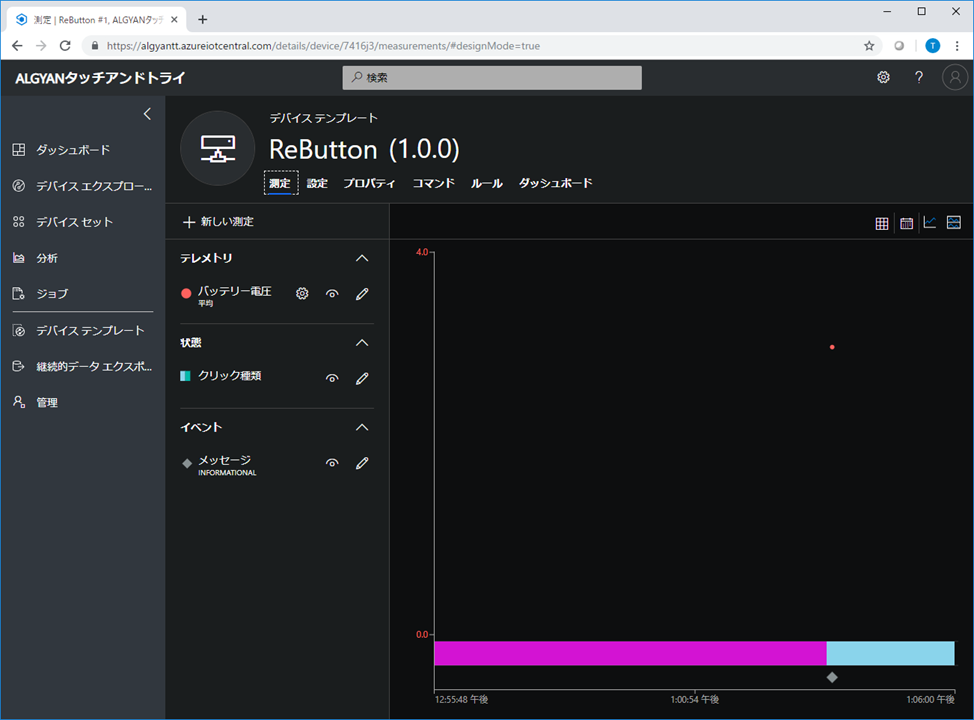Image resolution: width=974 pixels, height=720 pixels.
Task: Switch to the table grid view icon
Action: pyautogui.click(x=881, y=223)
